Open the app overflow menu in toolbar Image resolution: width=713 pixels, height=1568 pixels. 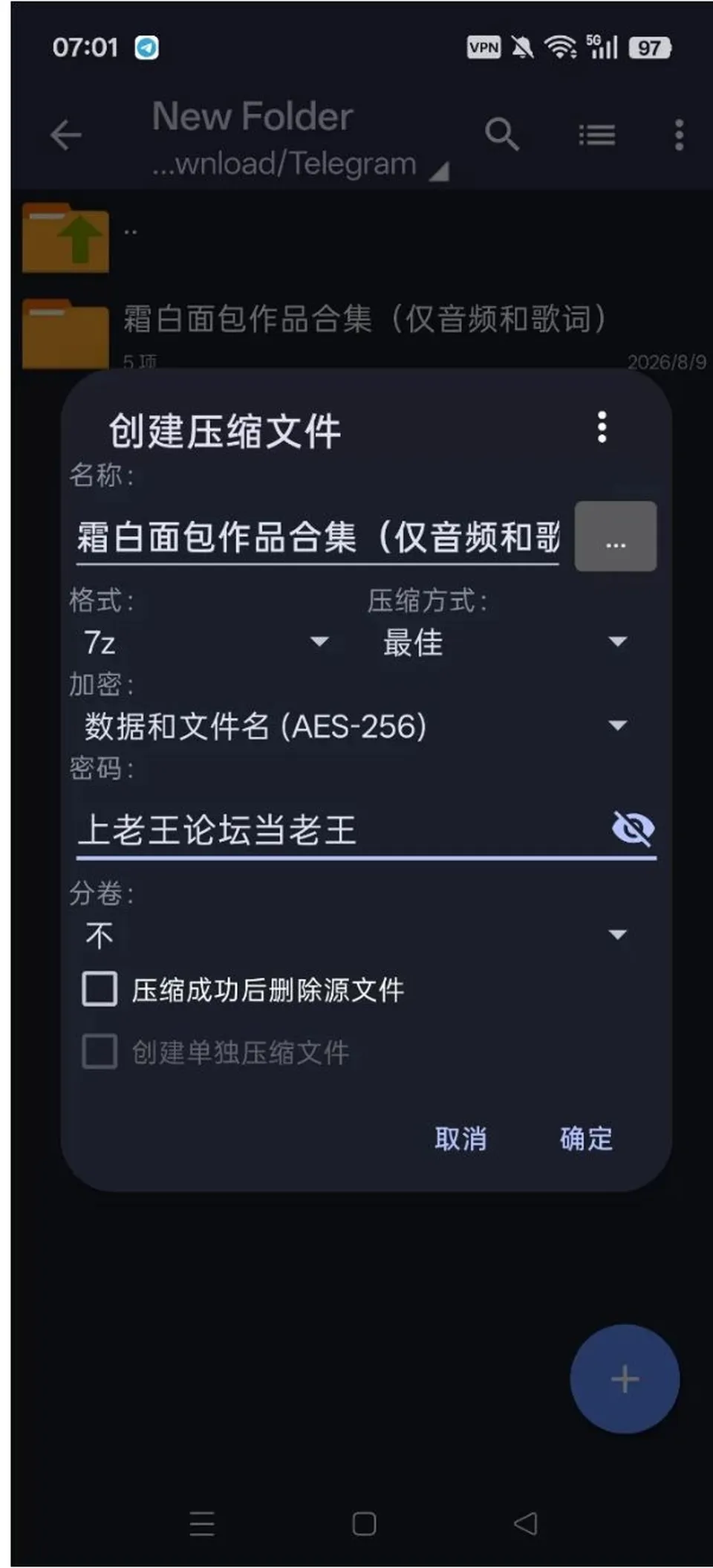[679, 135]
